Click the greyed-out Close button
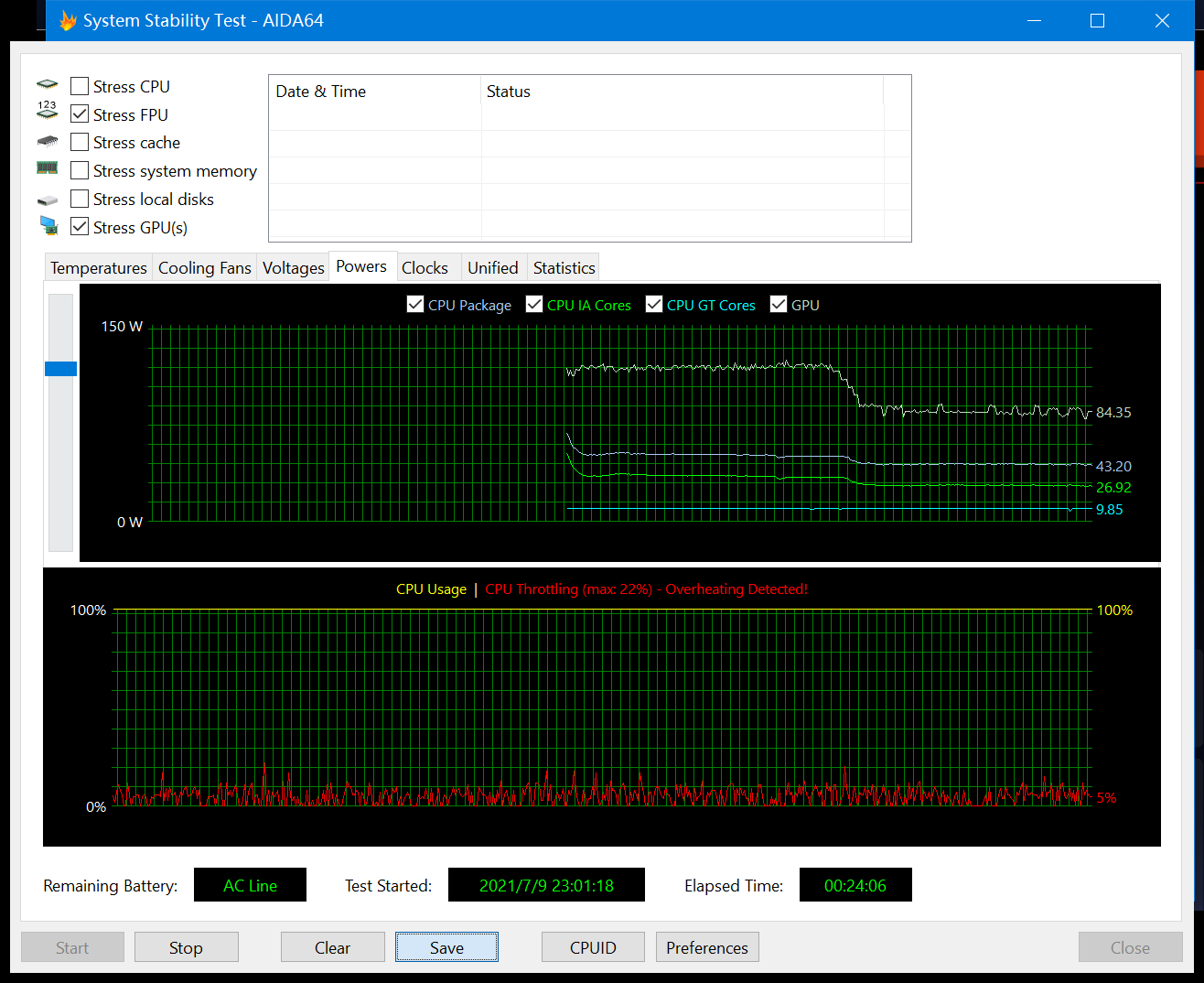Image resolution: width=1204 pixels, height=983 pixels. 1130,947
